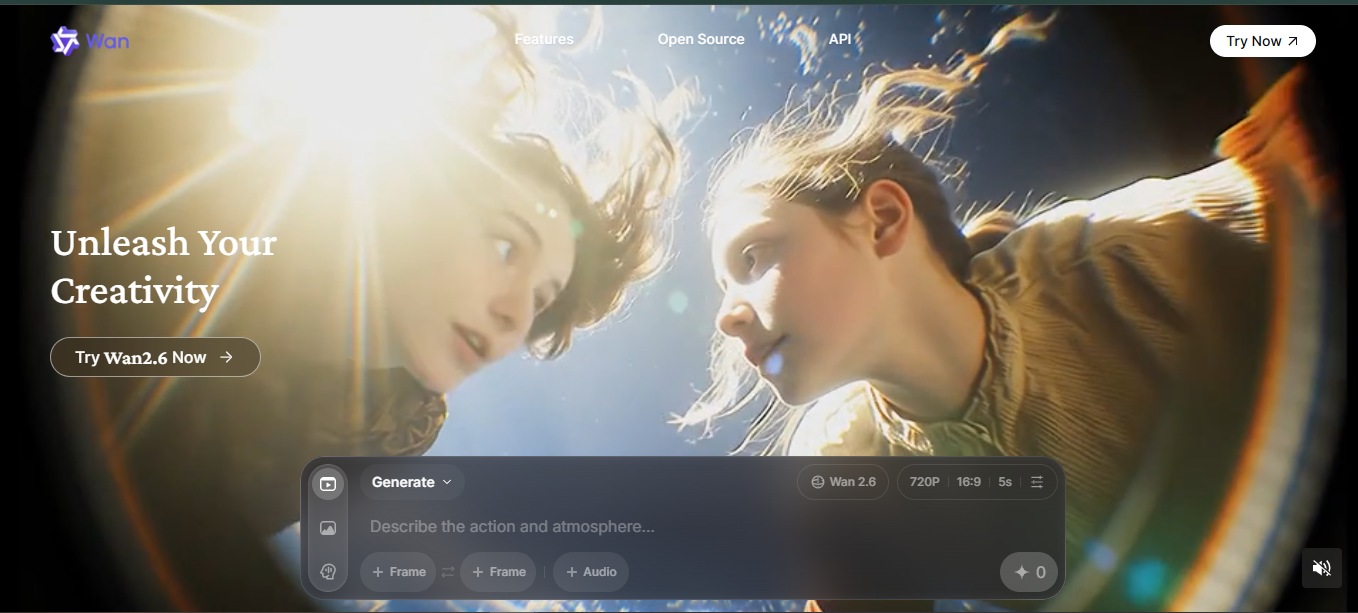Expand the Generate dropdown
The height and width of the screenshot is (613, 1358).
(x=412, y=482)
